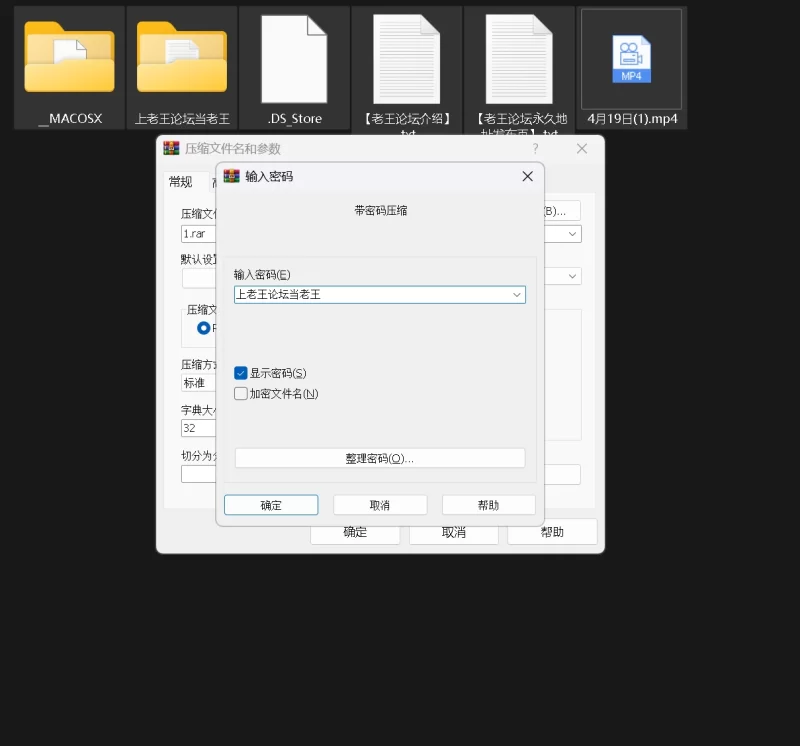
Task: Select the archive format radio button
Action: 204,328
